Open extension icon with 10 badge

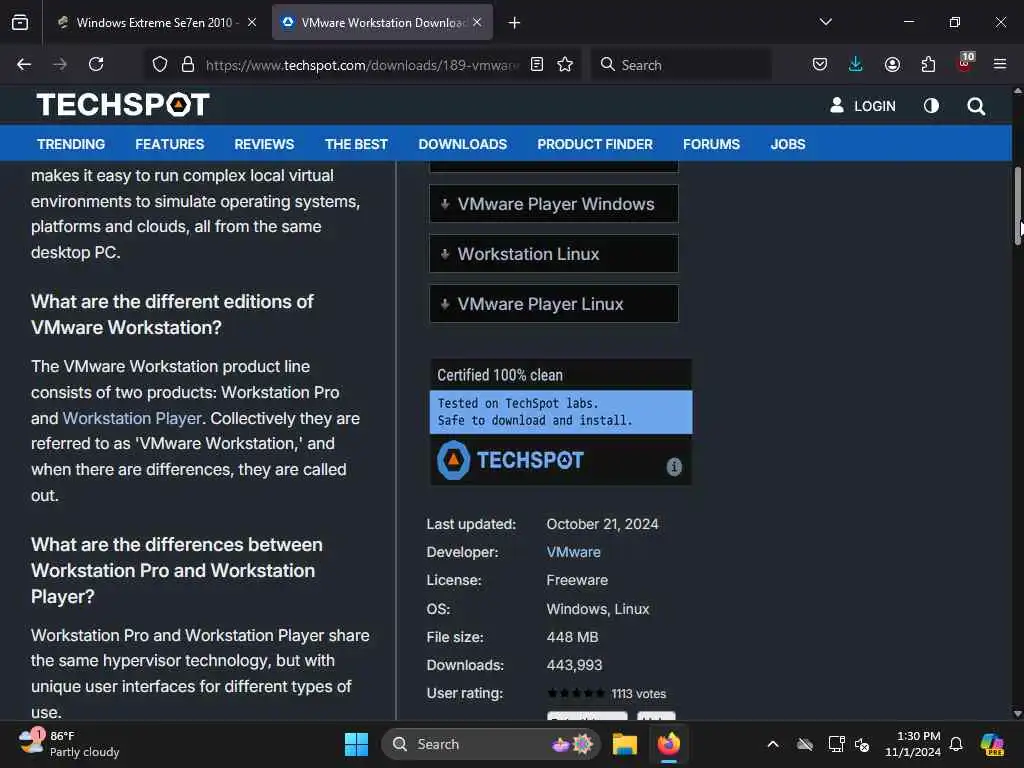[x=965, y=63]
